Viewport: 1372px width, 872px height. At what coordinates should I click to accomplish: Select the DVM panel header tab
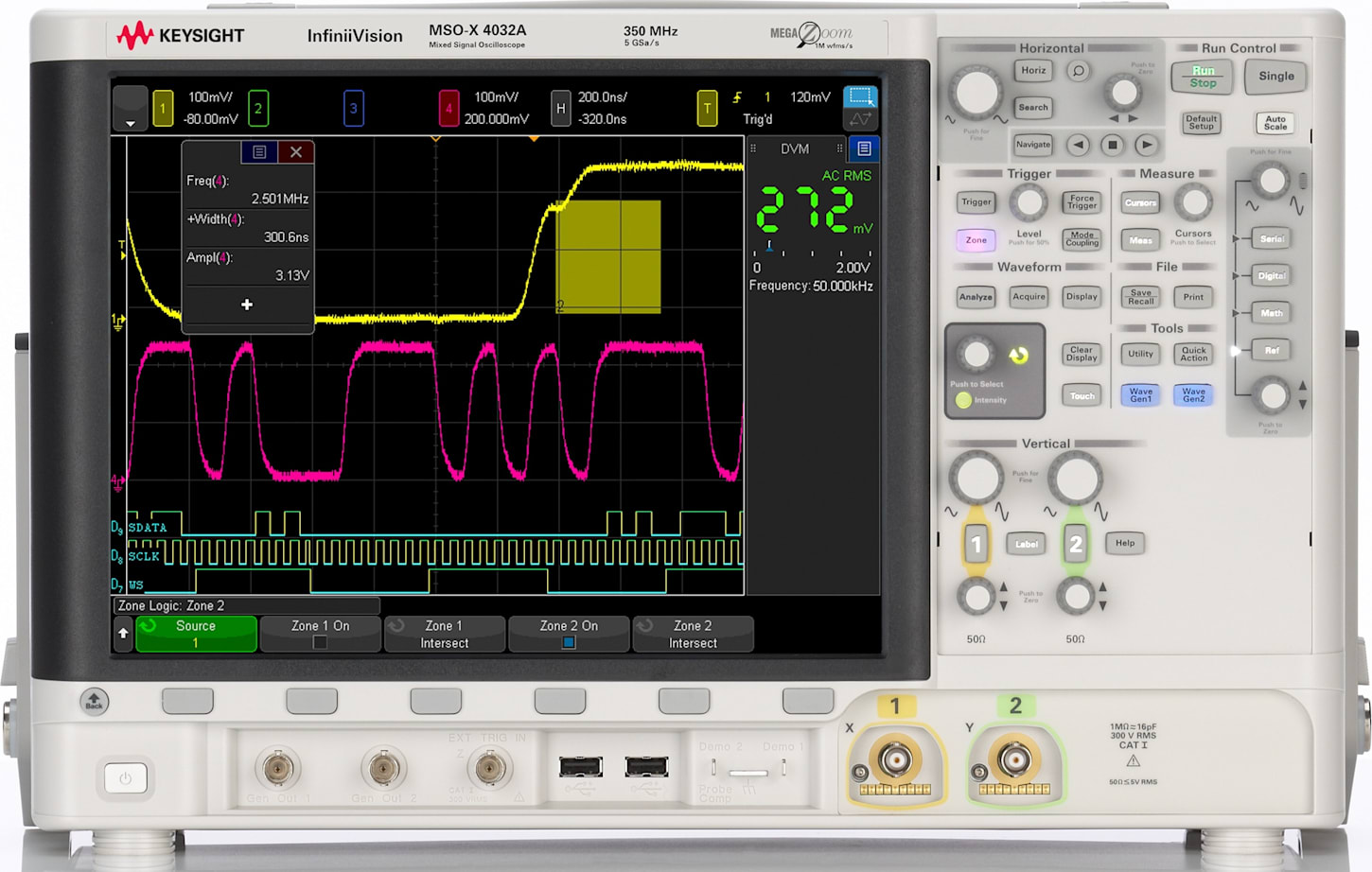796,148
